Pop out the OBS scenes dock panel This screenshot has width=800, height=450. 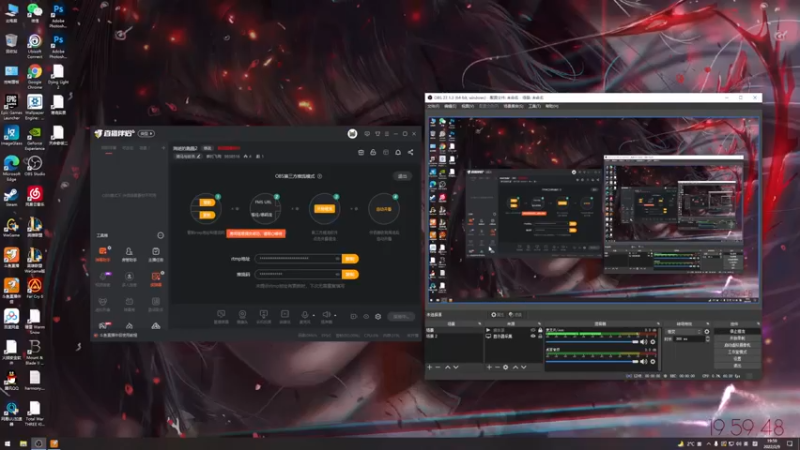(479, 324)
